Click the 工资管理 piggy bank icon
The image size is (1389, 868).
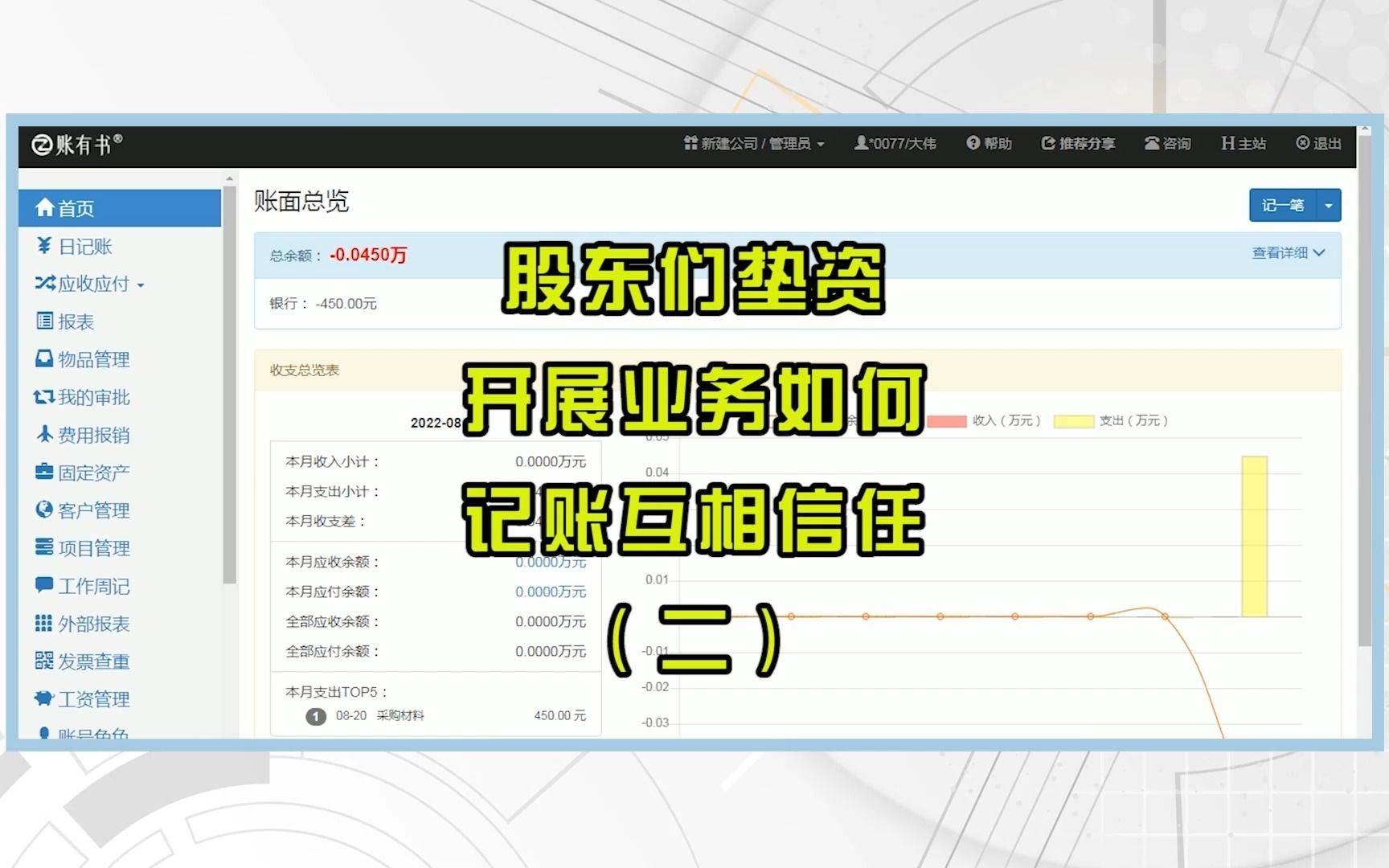(x=44, y=698)
